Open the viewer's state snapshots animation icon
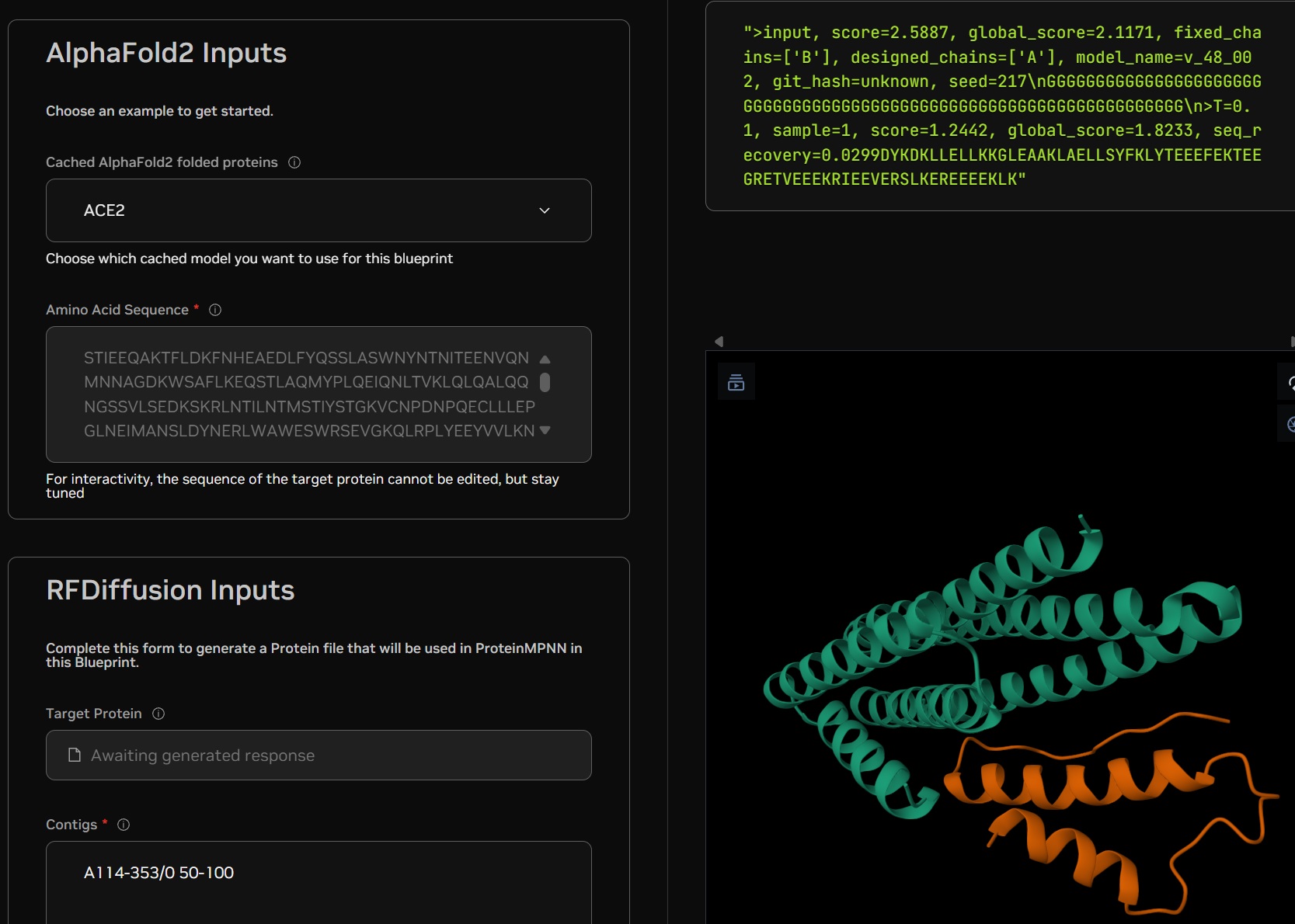The width and height of the screenshot is (1295, 924). (736, 382)
